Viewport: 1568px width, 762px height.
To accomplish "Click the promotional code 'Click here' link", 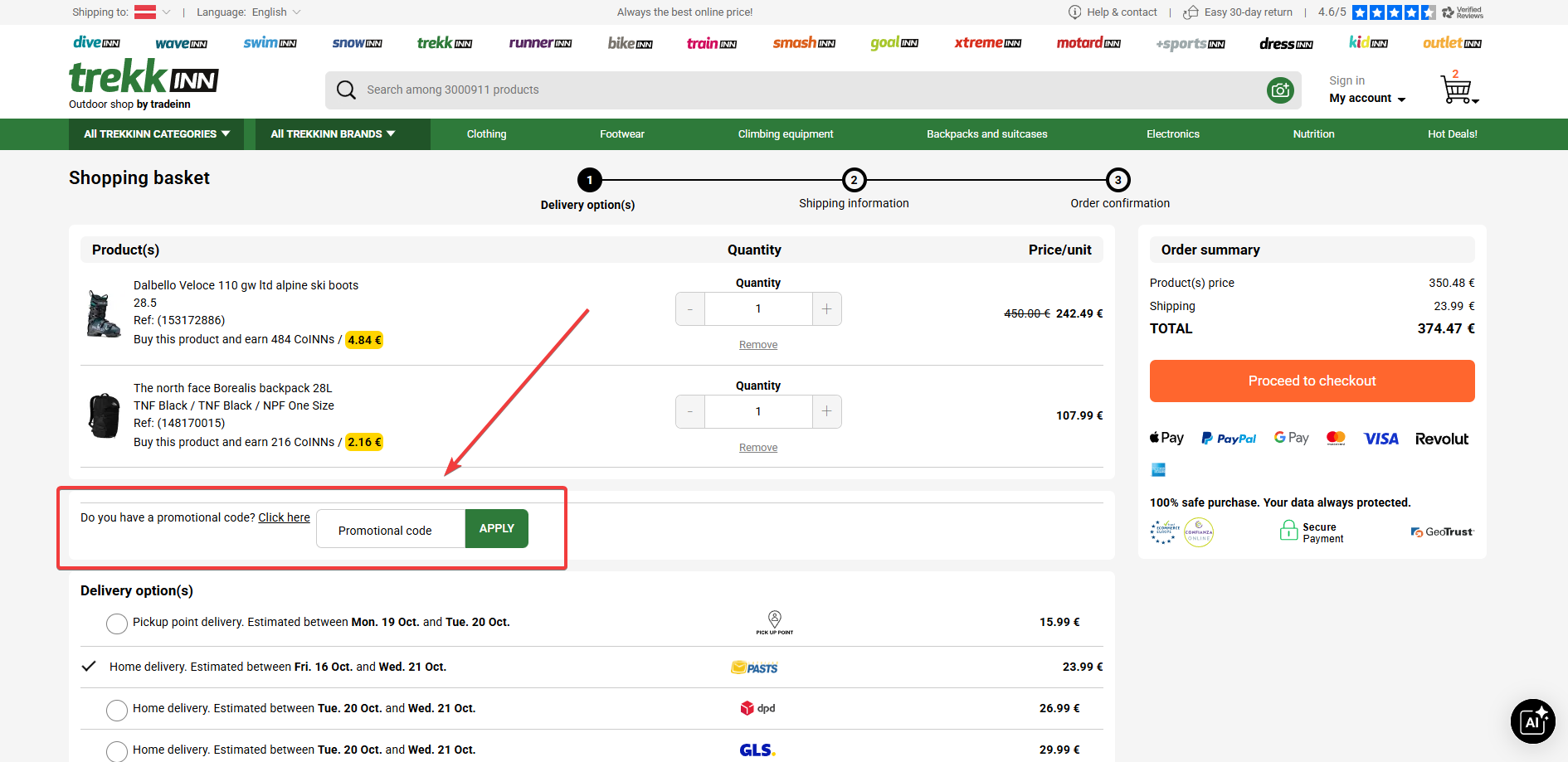I will click(x=284, y=517).
